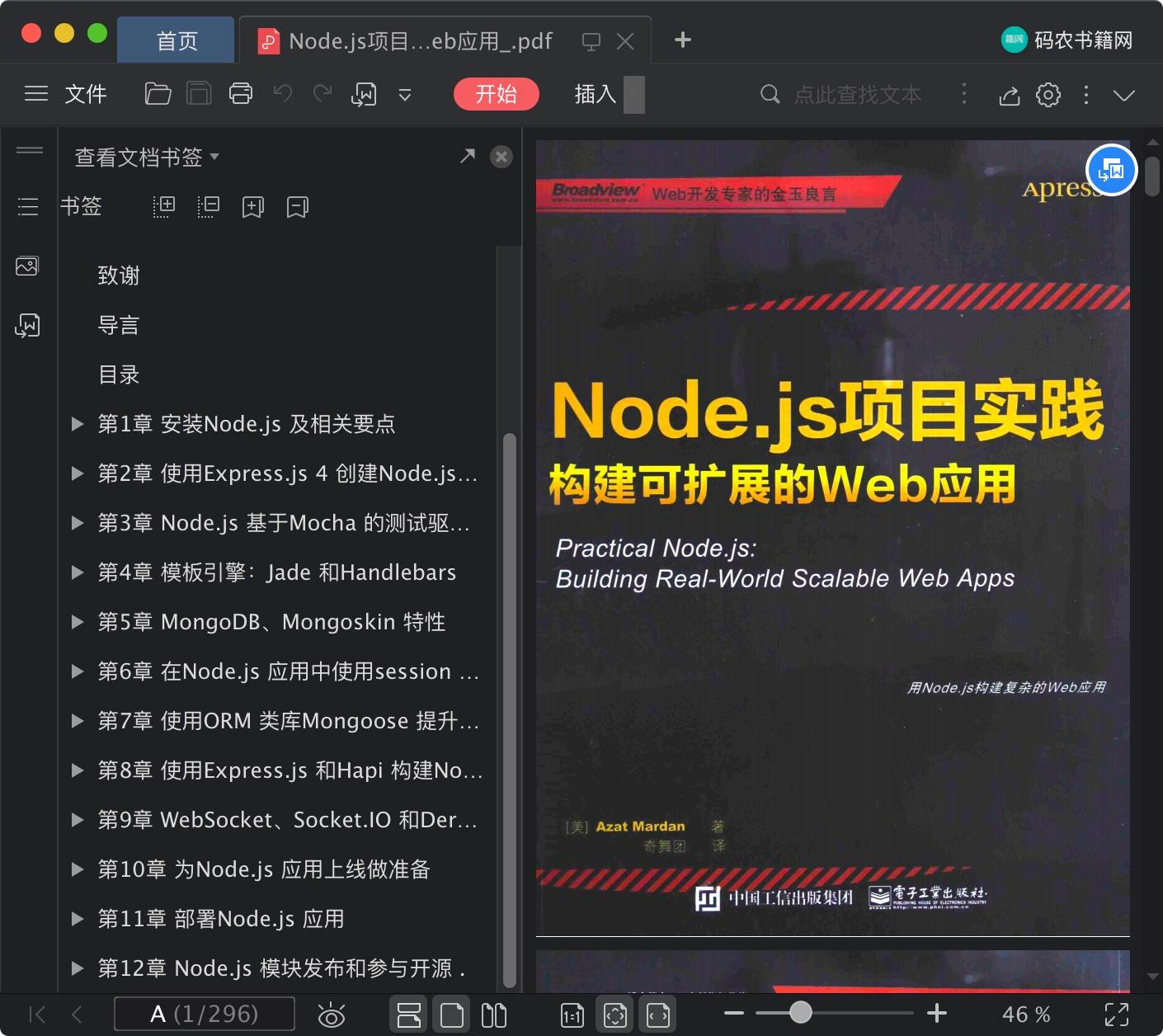Pop out the bookmark panel with arrow icon
This screenshot has height=1036, width=1163.
pyautogui.click(x=468, y=155)
